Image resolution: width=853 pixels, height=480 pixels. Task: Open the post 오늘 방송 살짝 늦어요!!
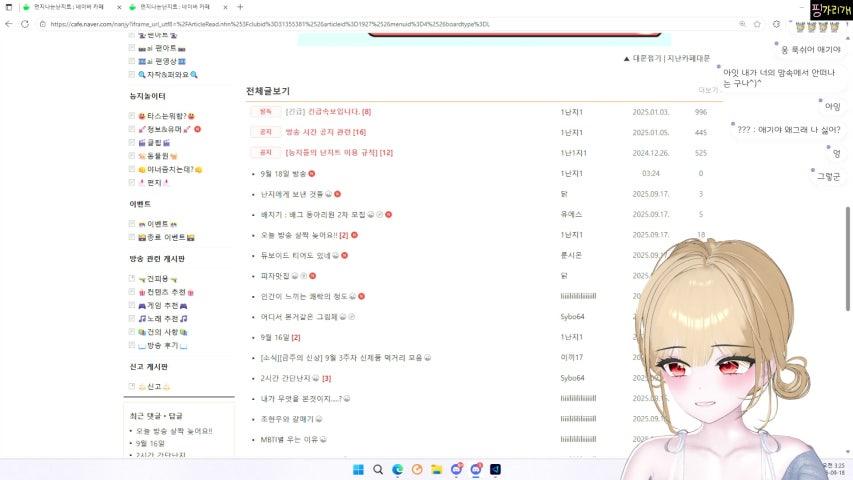pos(299,235)
